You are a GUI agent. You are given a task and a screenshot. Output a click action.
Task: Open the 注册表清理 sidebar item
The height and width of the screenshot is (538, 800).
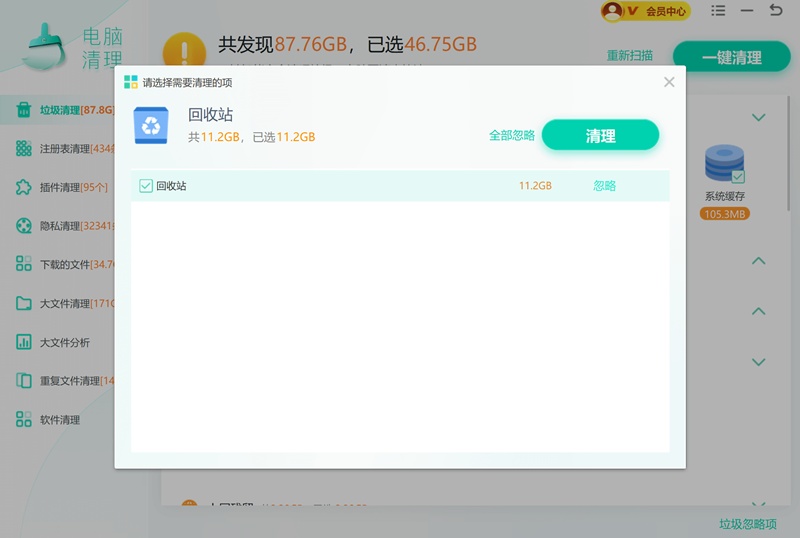(x=57, y=149)
